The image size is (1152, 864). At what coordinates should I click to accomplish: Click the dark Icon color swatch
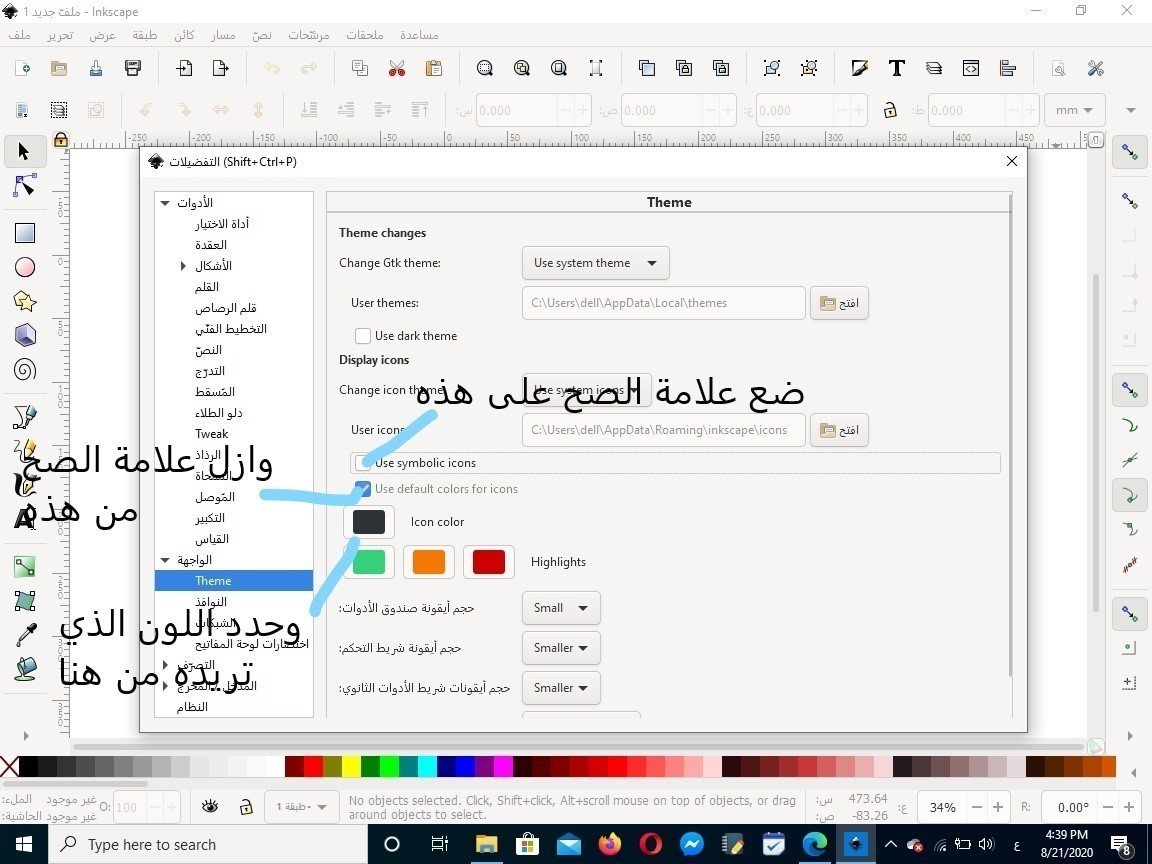369,522
